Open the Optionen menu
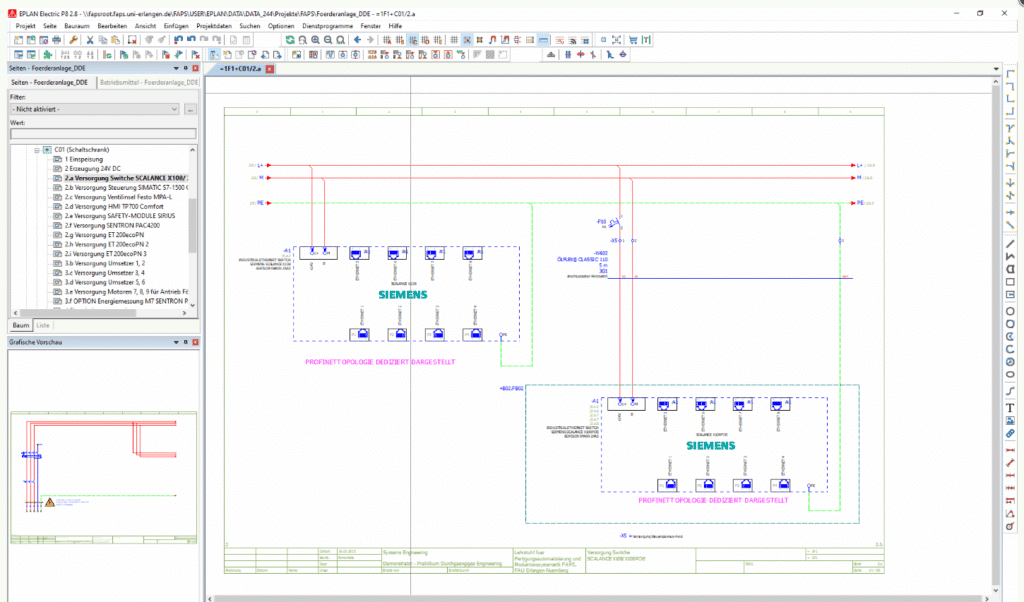Viewport: 1024px width, 602px height. (x=283, y=25)
